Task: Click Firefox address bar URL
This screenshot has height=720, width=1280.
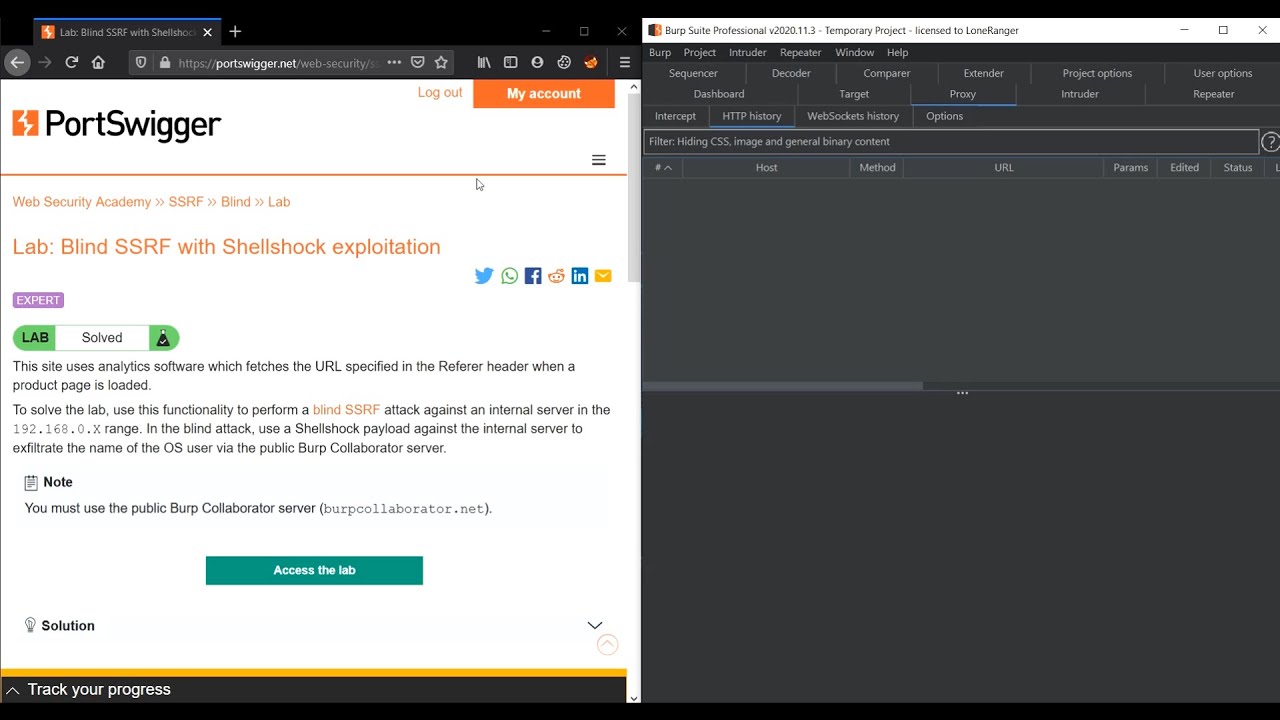Action: (278, 62)
